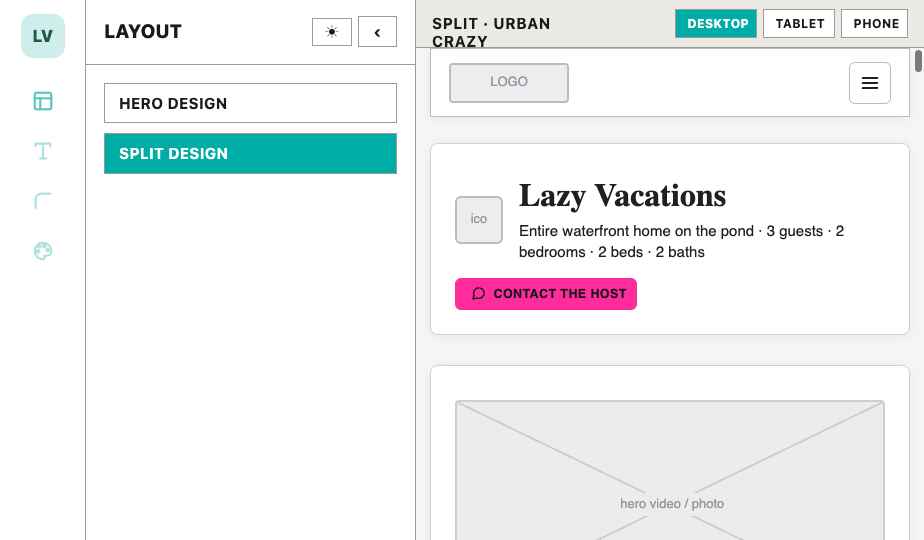Screen dimensions: 924x540
Task: Open the layout panel icon in sidebar
Action: pos(42,101)
